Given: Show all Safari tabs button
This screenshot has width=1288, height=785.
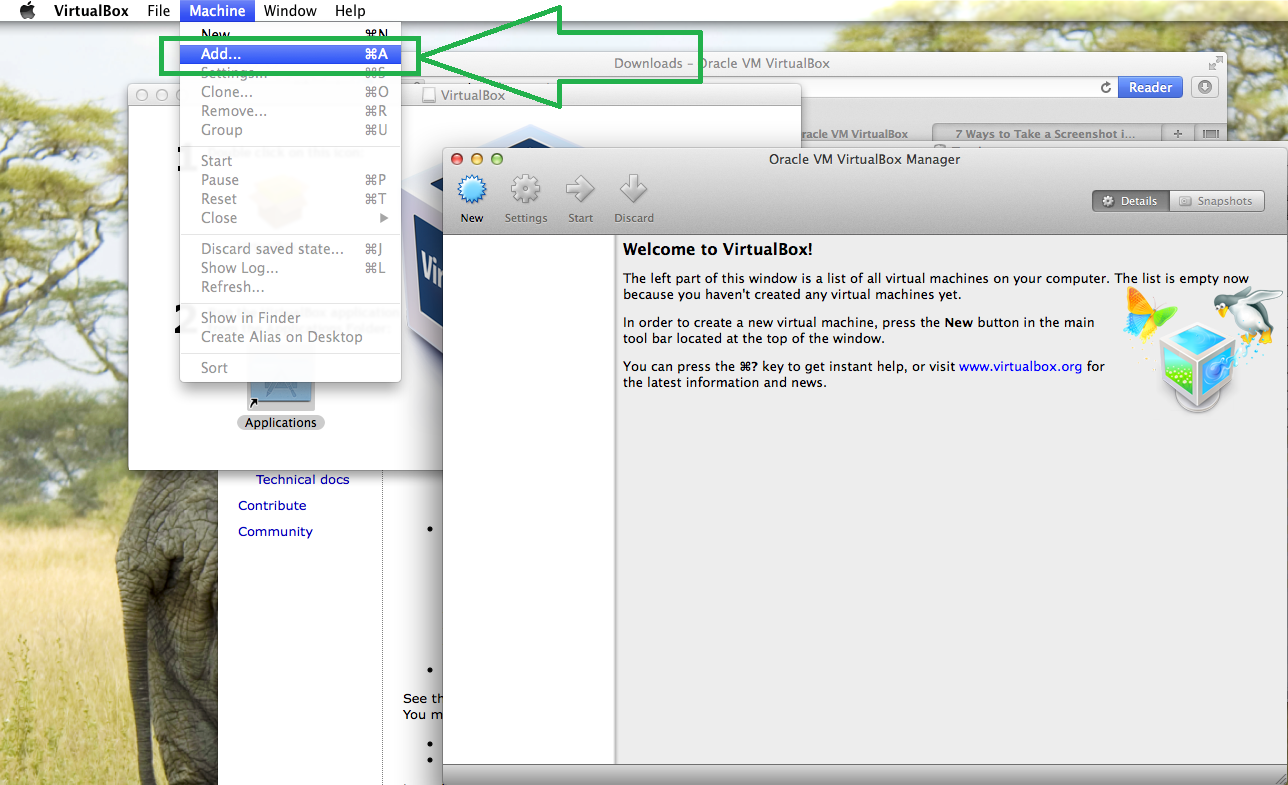Looking at the screenshot, I should [1210, 134].
